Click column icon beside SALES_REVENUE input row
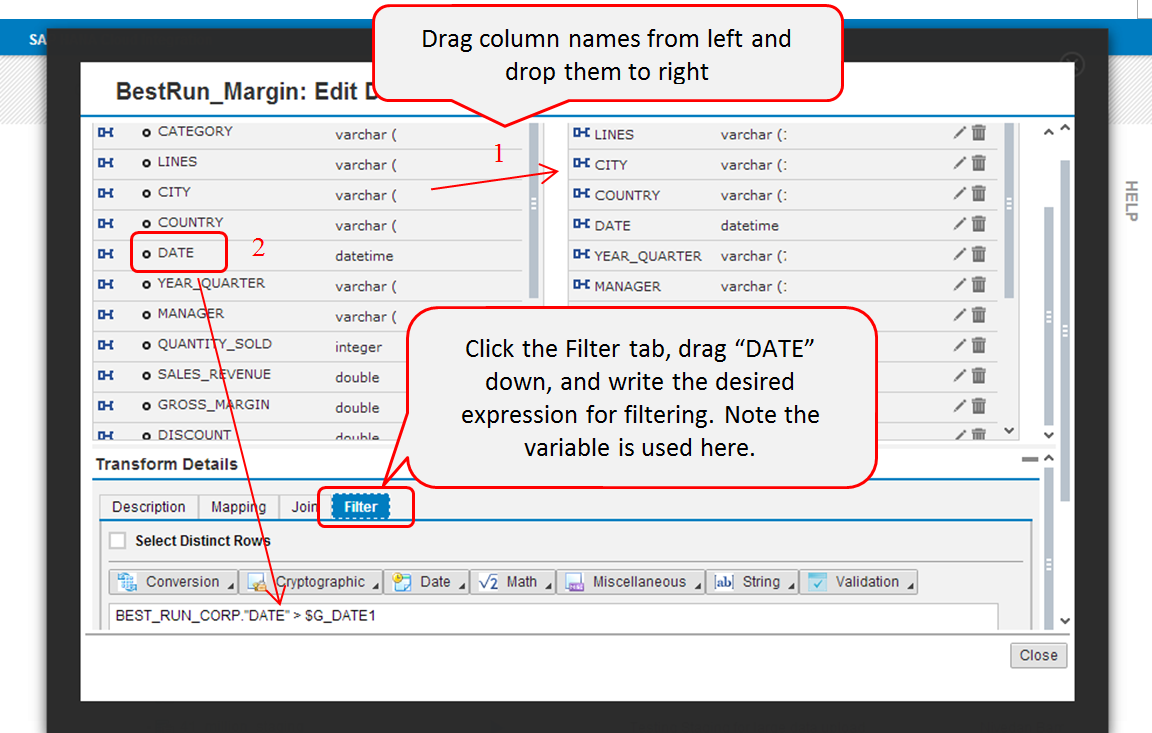 coord(105,375)
